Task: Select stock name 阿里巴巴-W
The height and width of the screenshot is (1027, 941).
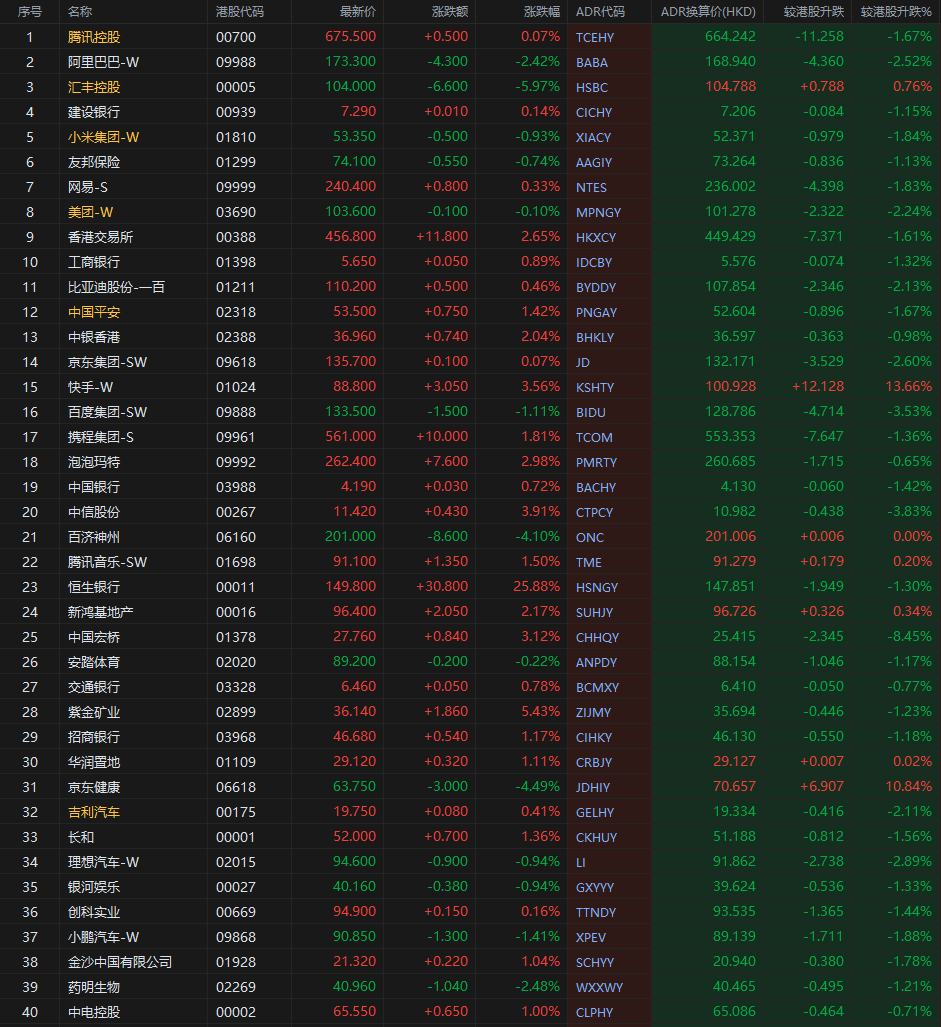Action: click(x=103, y=62)
